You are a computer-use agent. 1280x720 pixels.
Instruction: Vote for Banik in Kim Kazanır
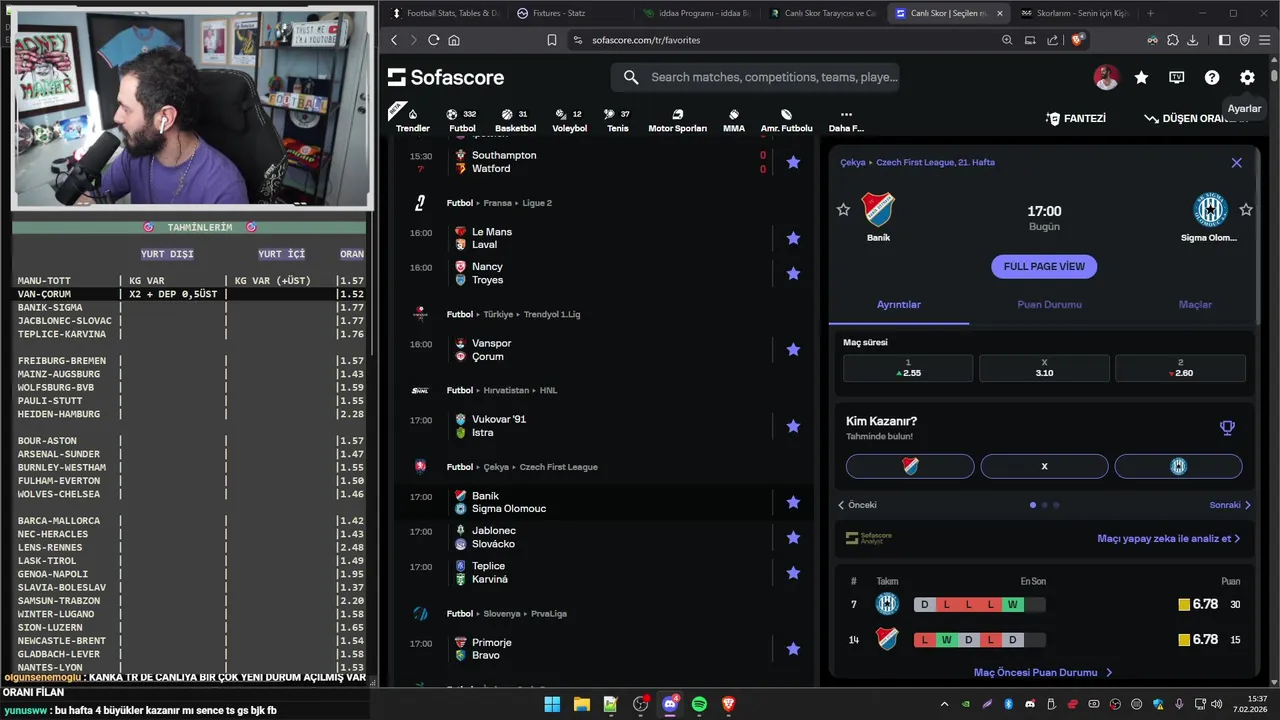point(910,466)
